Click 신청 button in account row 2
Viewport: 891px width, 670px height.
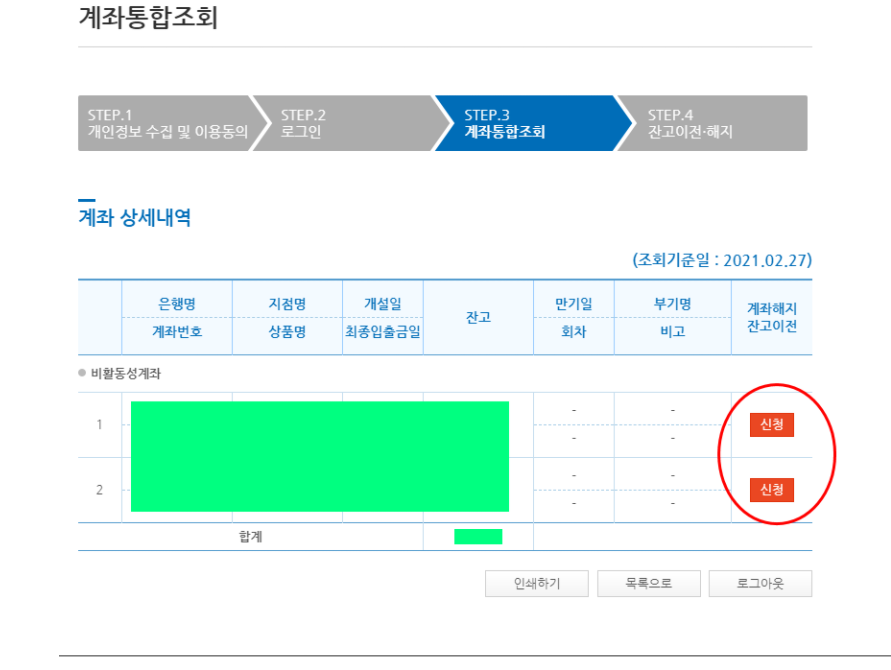pos(772,490)
